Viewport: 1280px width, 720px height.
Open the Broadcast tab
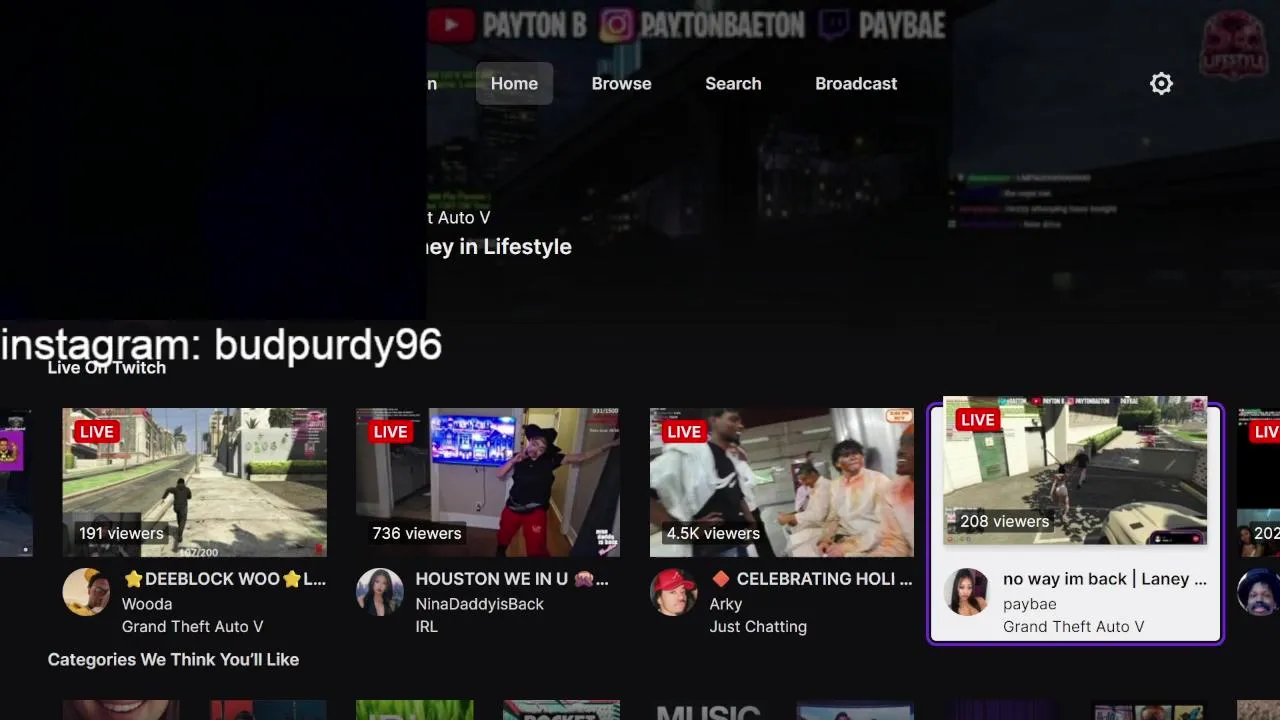pos(856,84)
